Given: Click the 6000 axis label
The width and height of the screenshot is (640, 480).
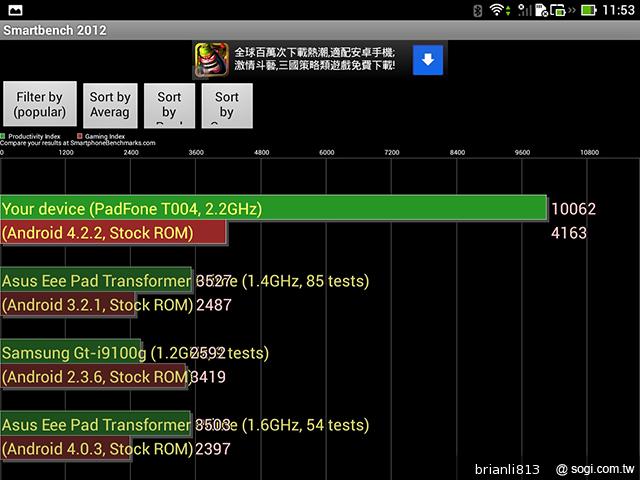Looking at the screenshot, I should (x=327, y=152).
